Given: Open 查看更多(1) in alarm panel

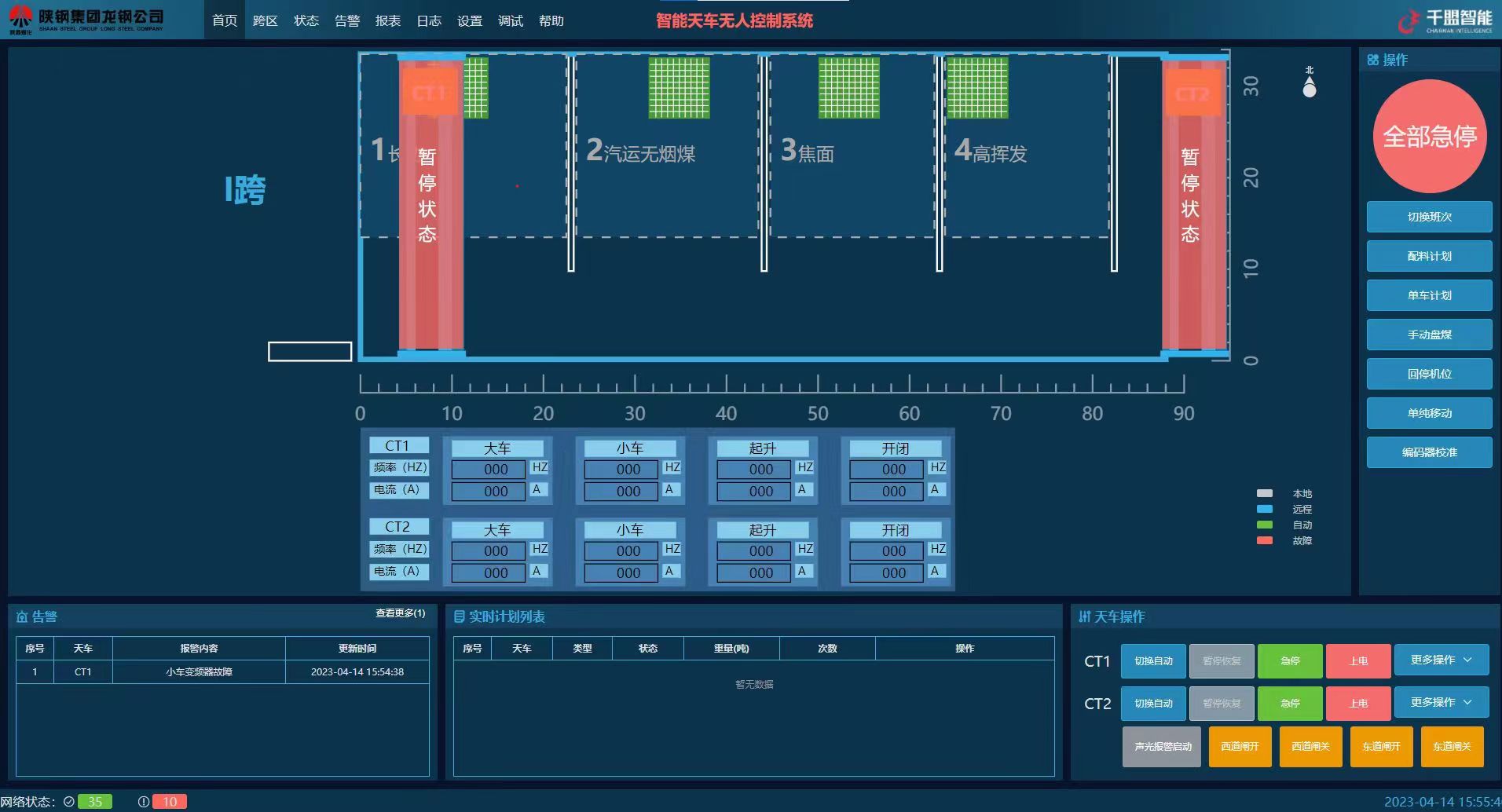Looking at the screenshot, I should tap(400, 613).
